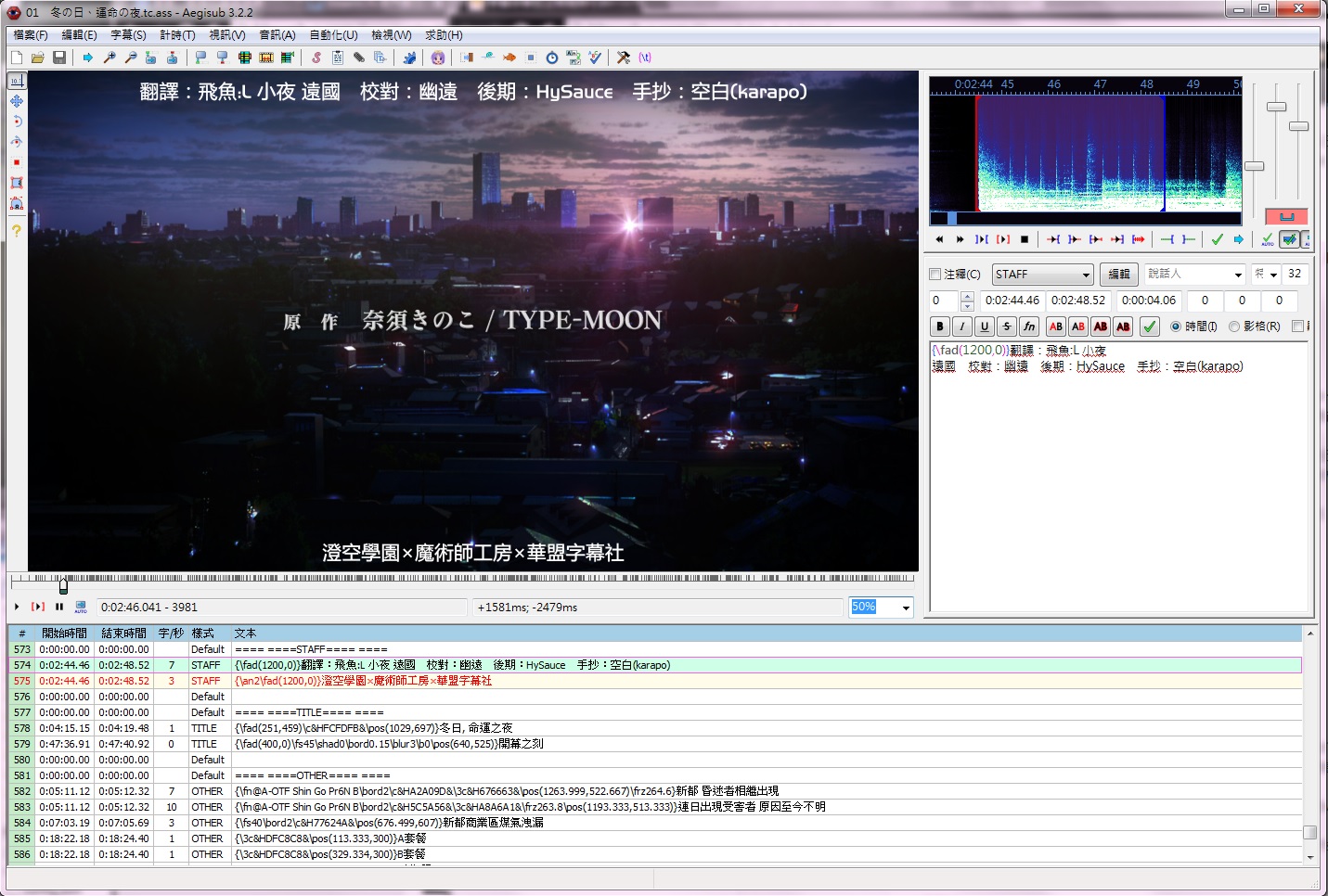Image resolution: width=1328 pixels, height=896 pixels.
Task: Open the 字幕(S) menu
Action: click(128, 35)
